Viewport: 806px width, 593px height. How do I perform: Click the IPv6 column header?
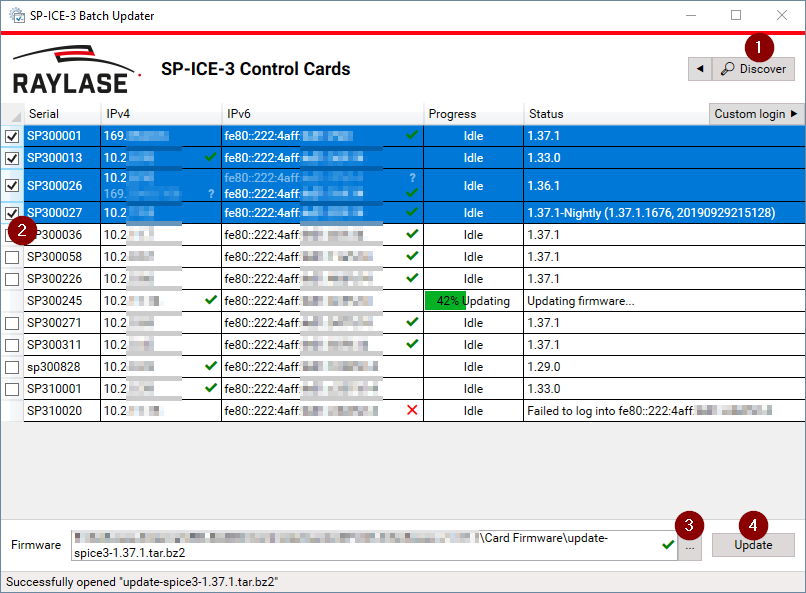[322, 114]
